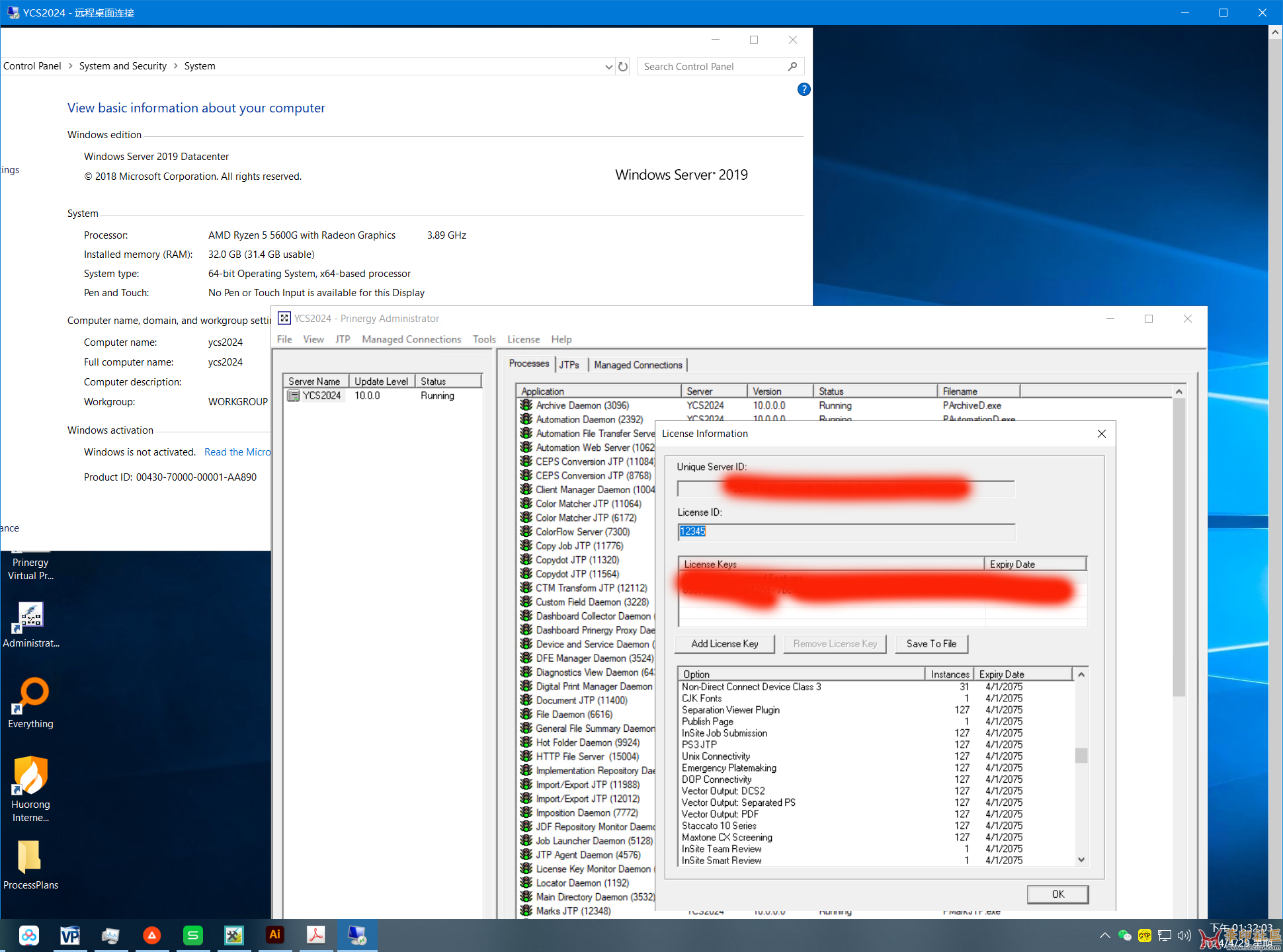Select HTTP File Server (15004) process
The width and height of the screenshot is (1283, 952).
[x=587, y=756]
